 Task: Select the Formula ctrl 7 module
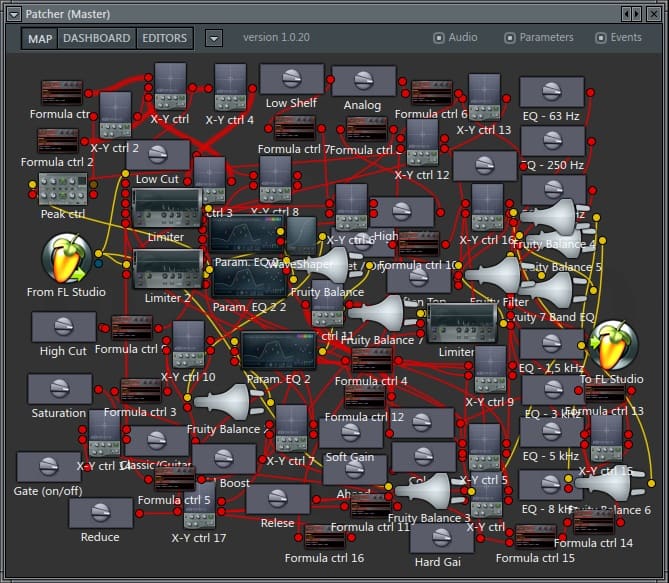coord(295,128)
